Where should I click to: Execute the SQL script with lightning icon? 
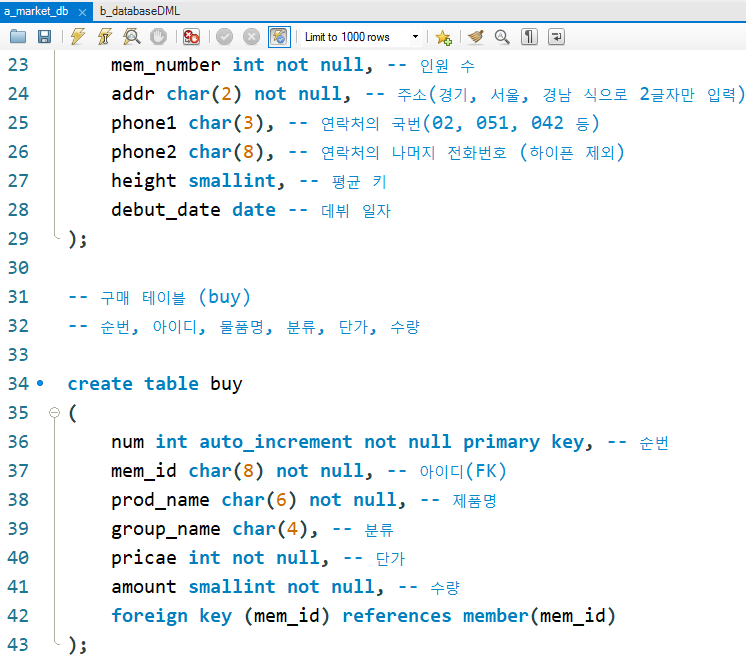[x=78, y=37]
